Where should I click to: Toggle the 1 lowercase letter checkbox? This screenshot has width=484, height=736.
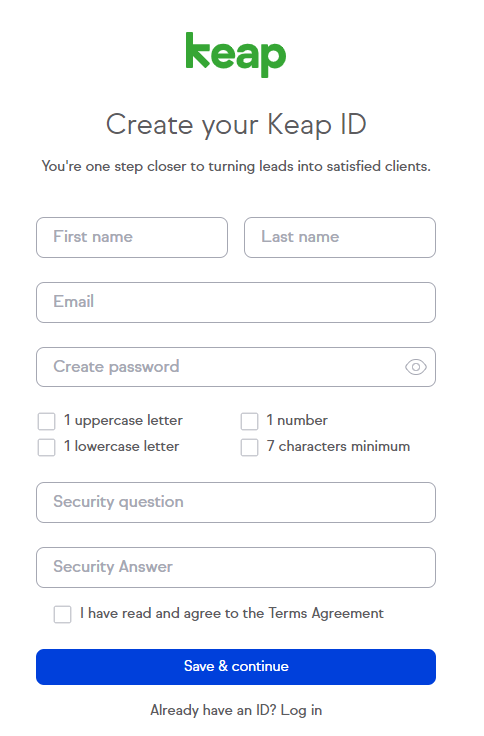pos(46,447)
